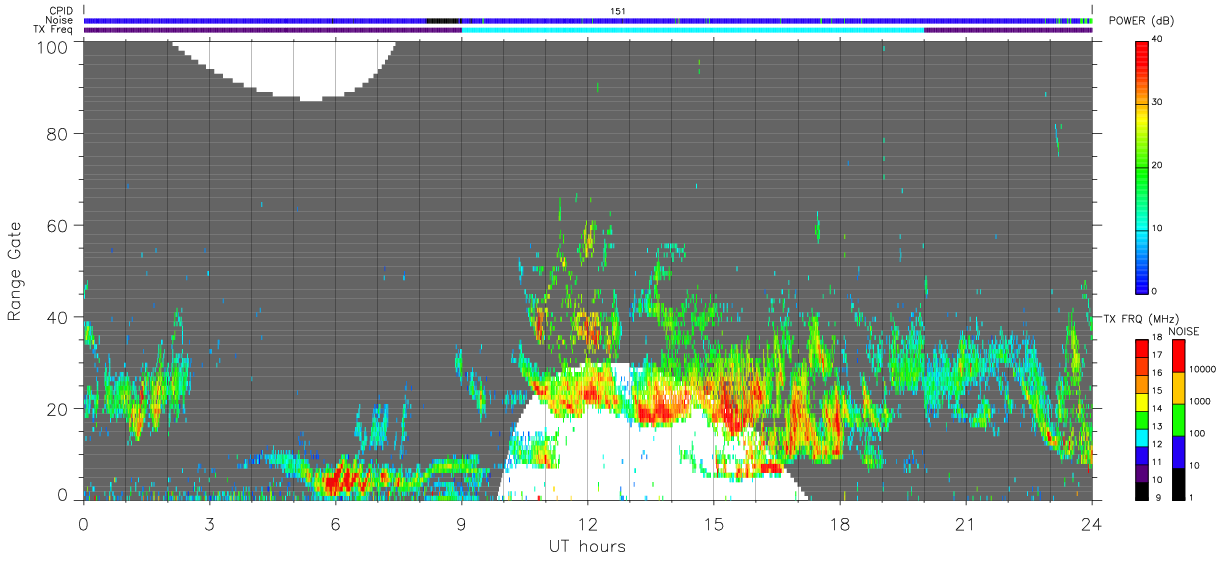This screenshot has width=1228, height=567.
Task: Click the range gate tick label 80
Action: (x=57, y=134)
